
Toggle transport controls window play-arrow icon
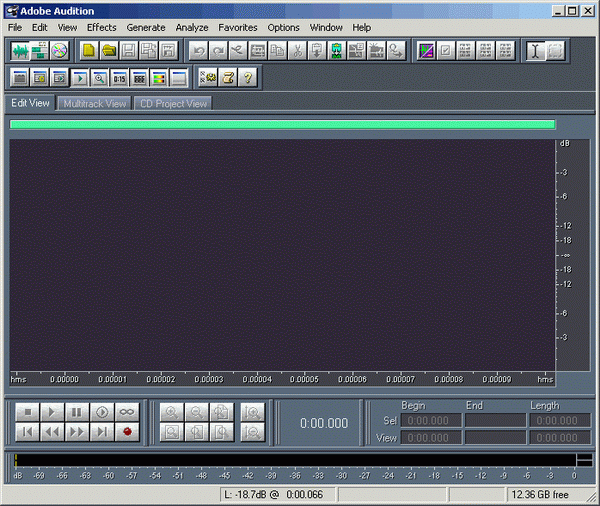(80, 78)
